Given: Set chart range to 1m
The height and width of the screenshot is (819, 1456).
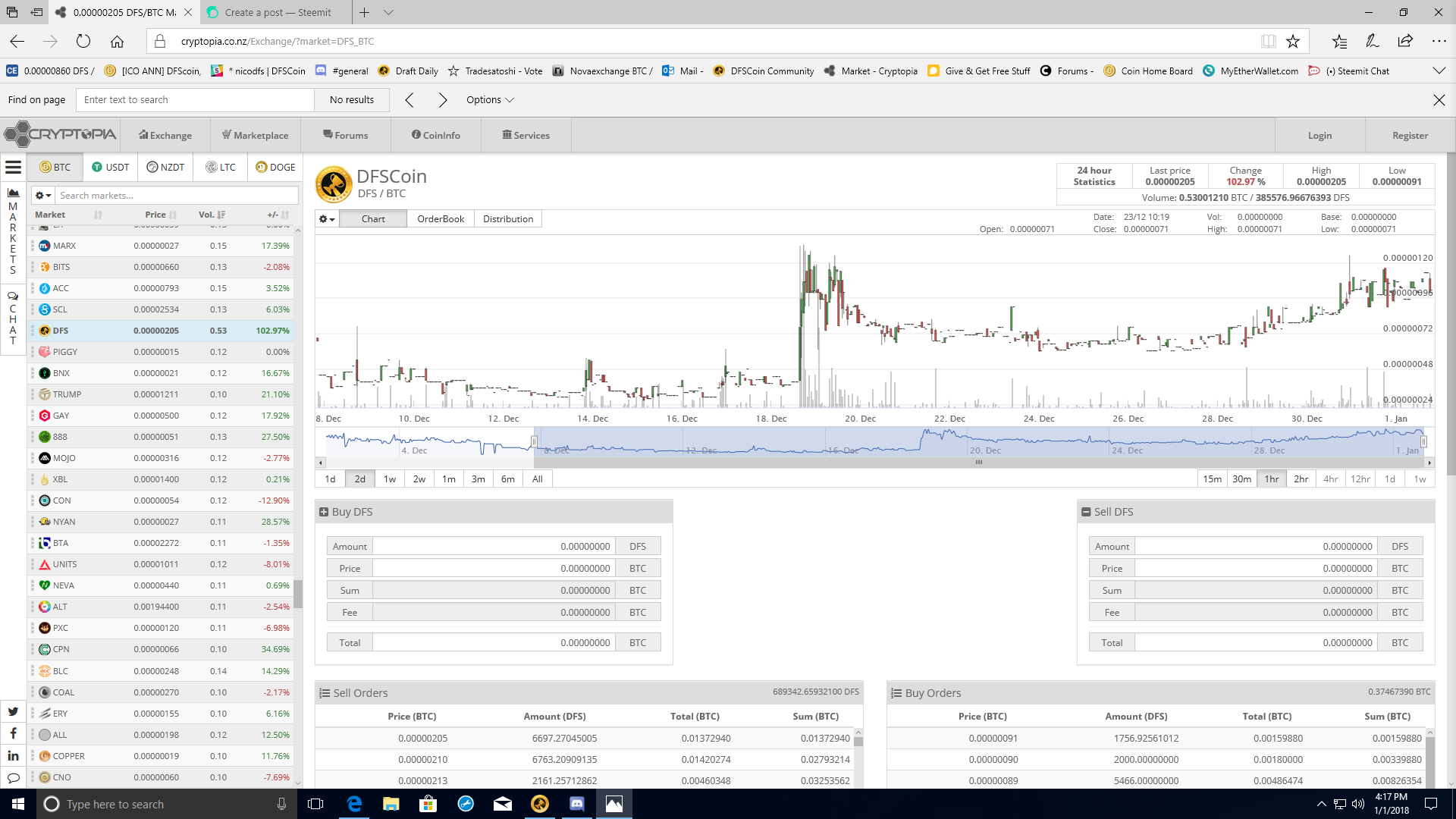Looking at the screenshot, I should [449, 479].
